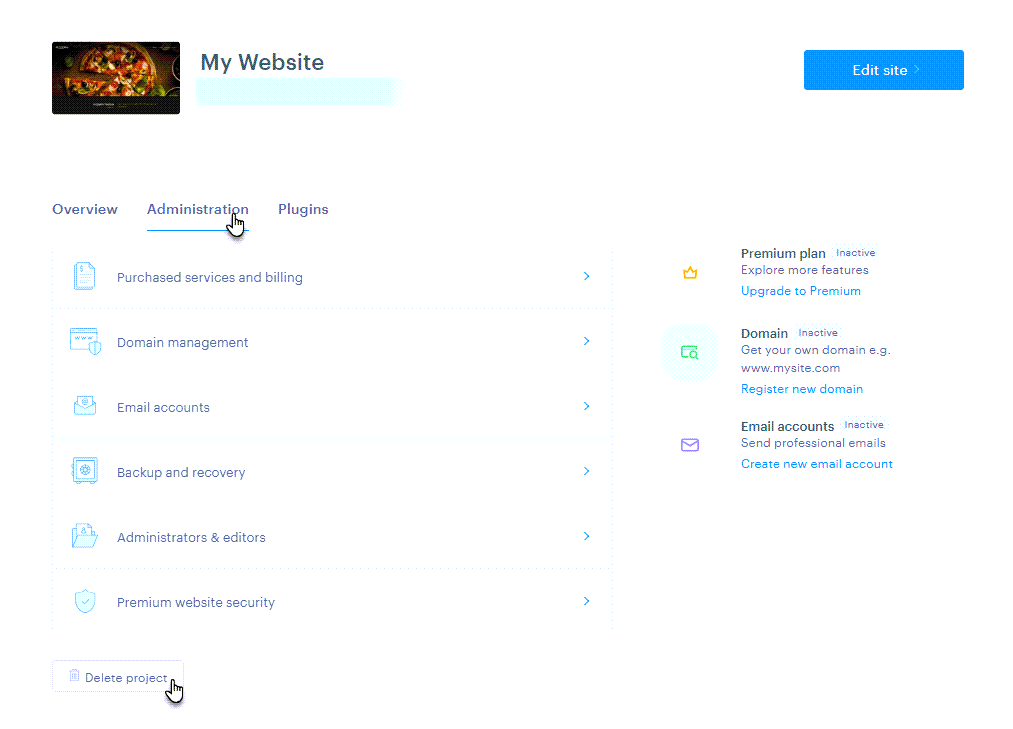Click the www.mysite.com example text
Image resolution: width=1013 pixels, height=729 pixels.
tap(790, 368)
